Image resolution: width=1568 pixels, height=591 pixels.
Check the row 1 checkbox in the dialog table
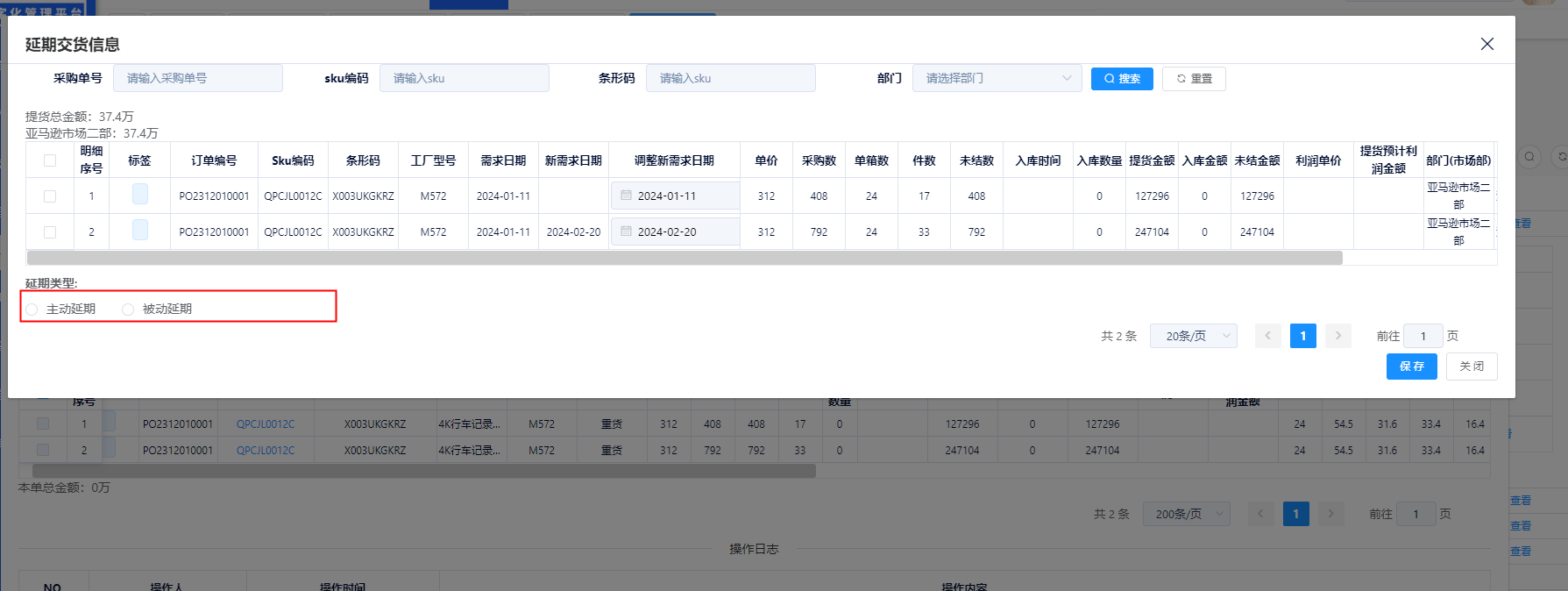click(x=50, y=196)
